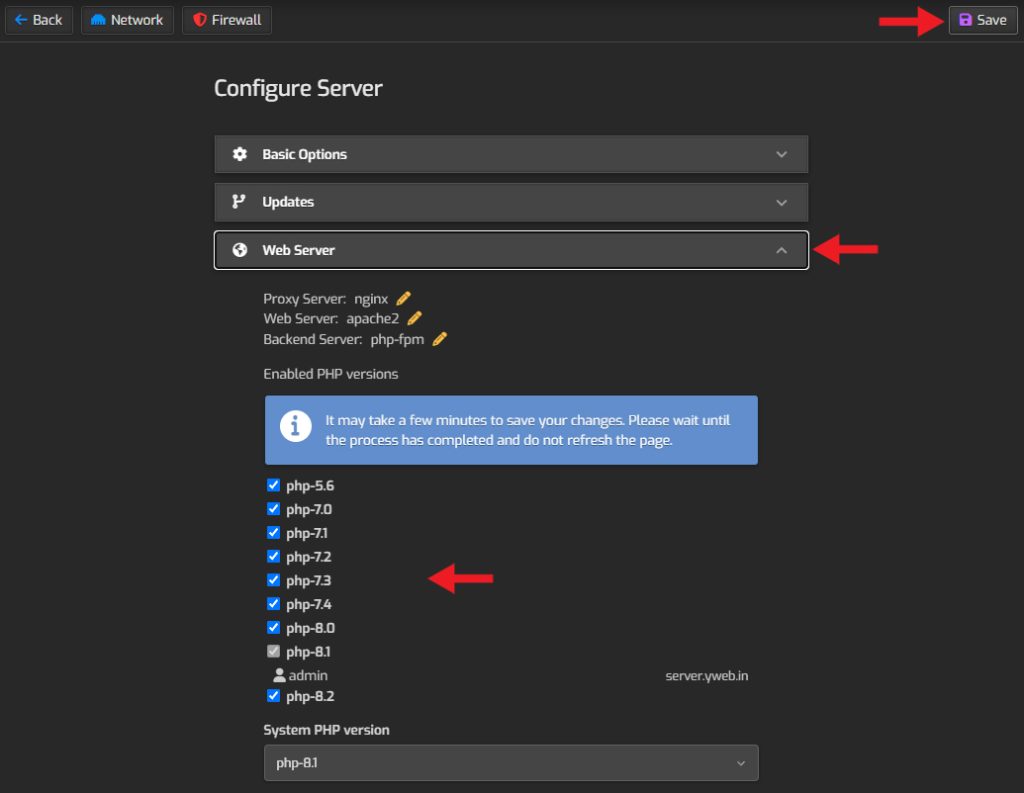Click the gear icon beside Basic Options
The image size is (1024, 793).
pyautogui.click(x=240, y=154)
